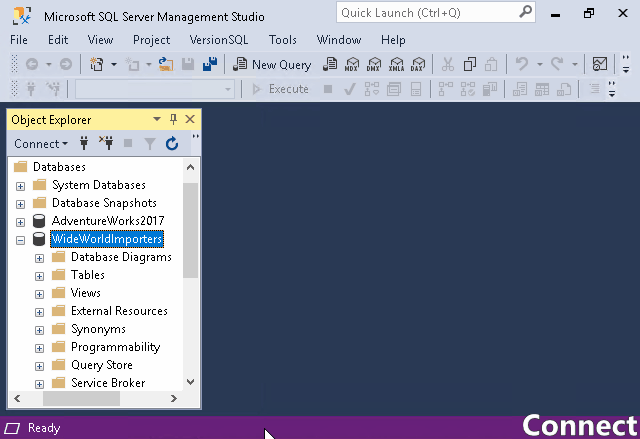This screenshot has width=640, height=439.
Task: Select the Service Broker folder
Action: pos(108,383)
